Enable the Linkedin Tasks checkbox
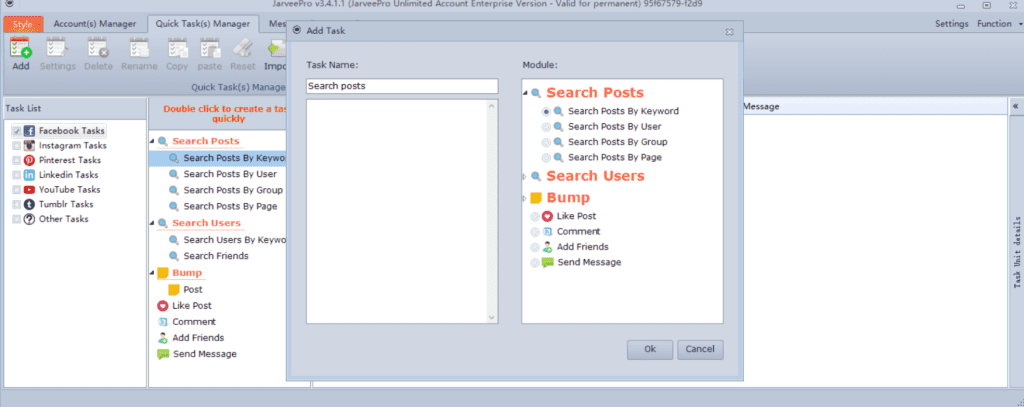This screenshot has height=407, width=1024. 16,175
